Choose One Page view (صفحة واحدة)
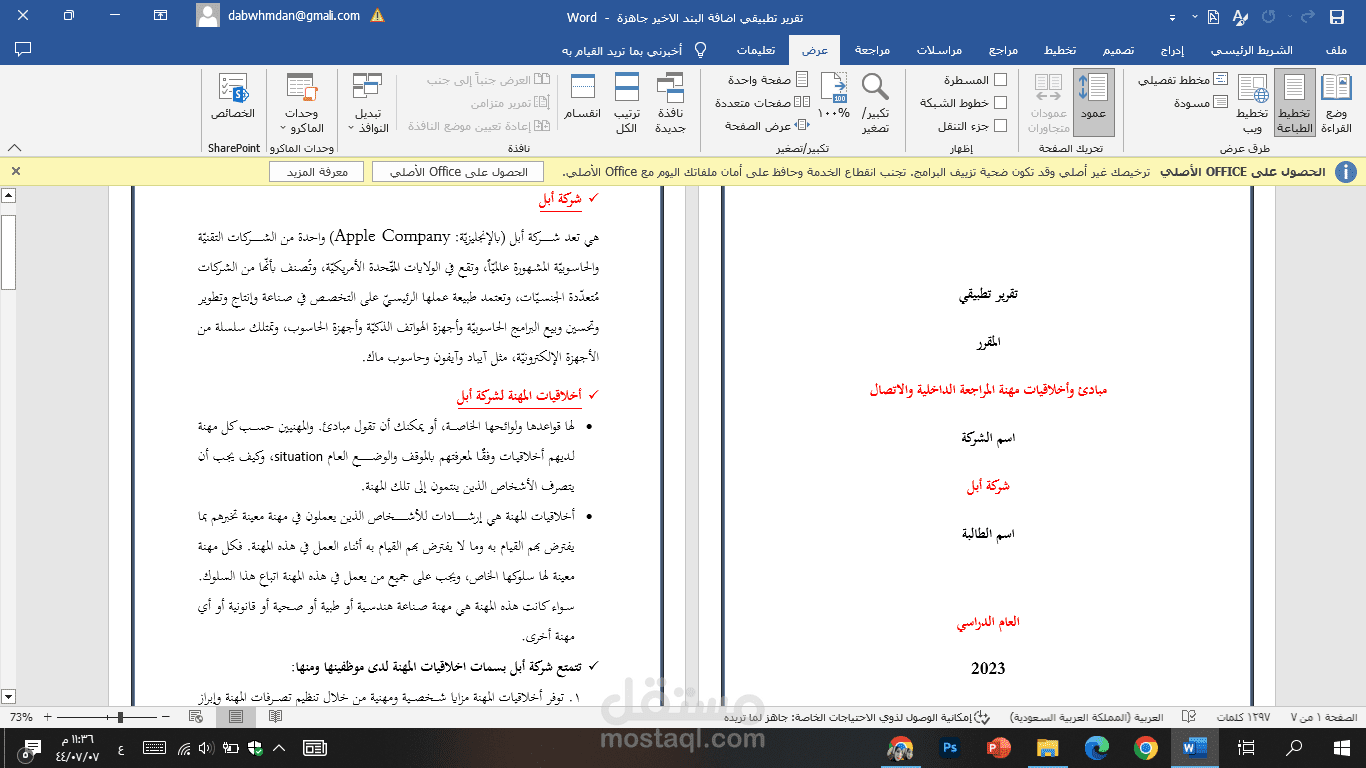The height and width of the screenshot is (768, 1366). click(x=768, y=80)
